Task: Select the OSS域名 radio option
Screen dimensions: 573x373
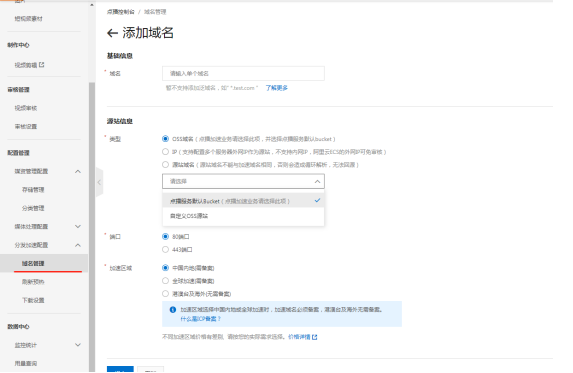Action: (165, 139)
